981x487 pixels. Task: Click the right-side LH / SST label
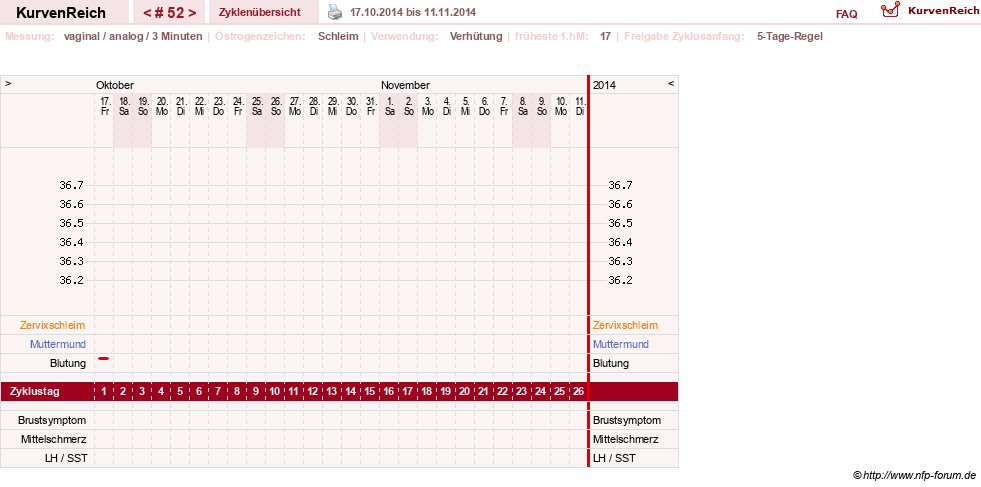pos(614,458)
